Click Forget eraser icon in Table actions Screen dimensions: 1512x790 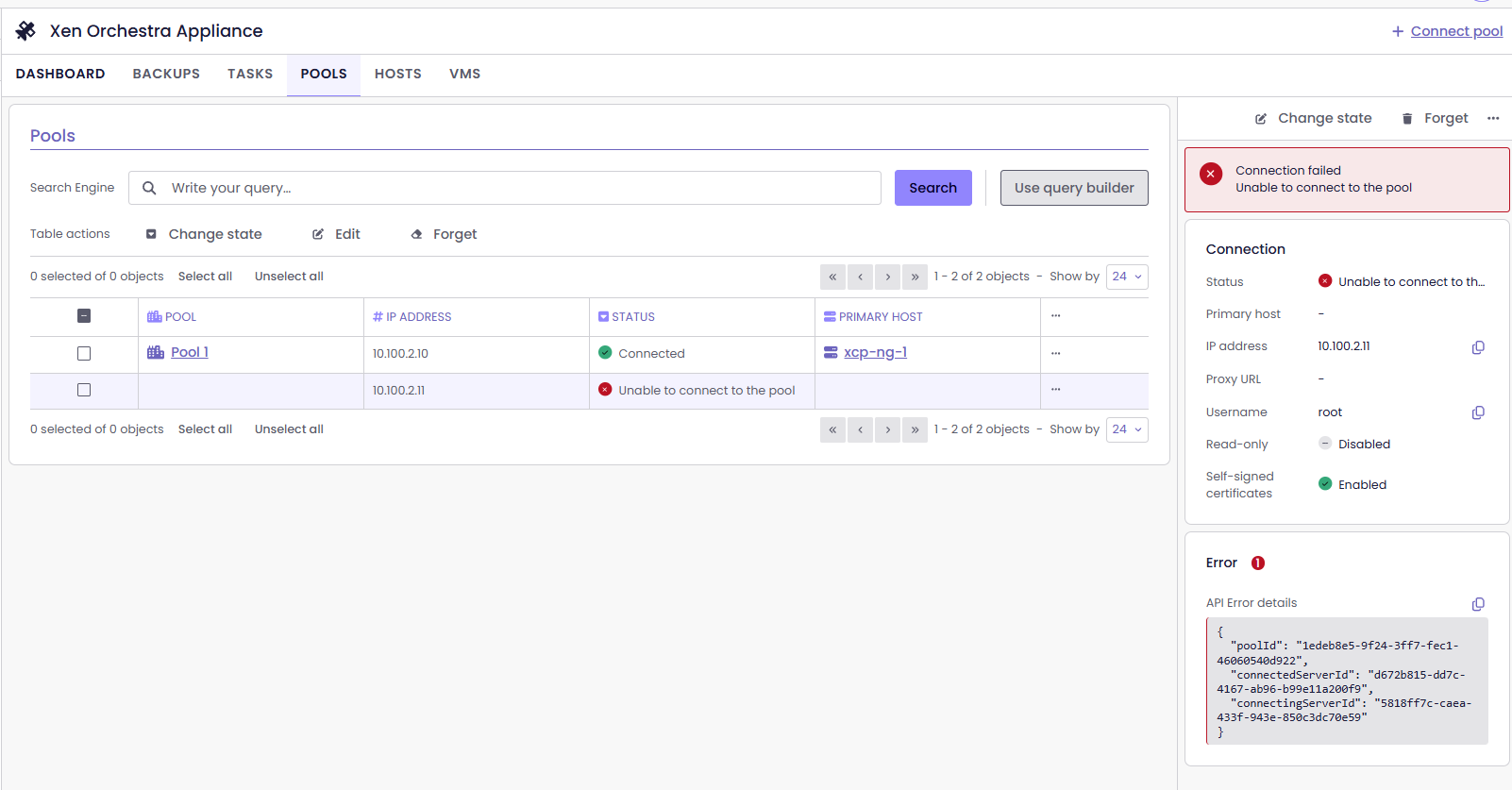tap(416, 234)
